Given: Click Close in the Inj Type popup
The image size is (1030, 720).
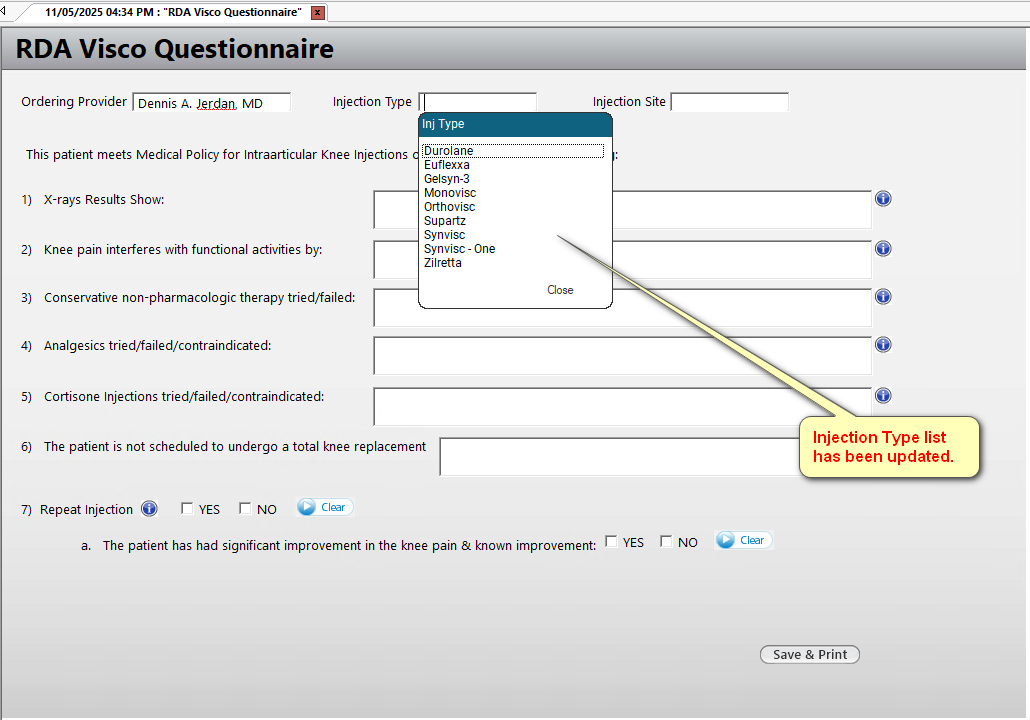Looking at the screenshot, I should [560, 290].
